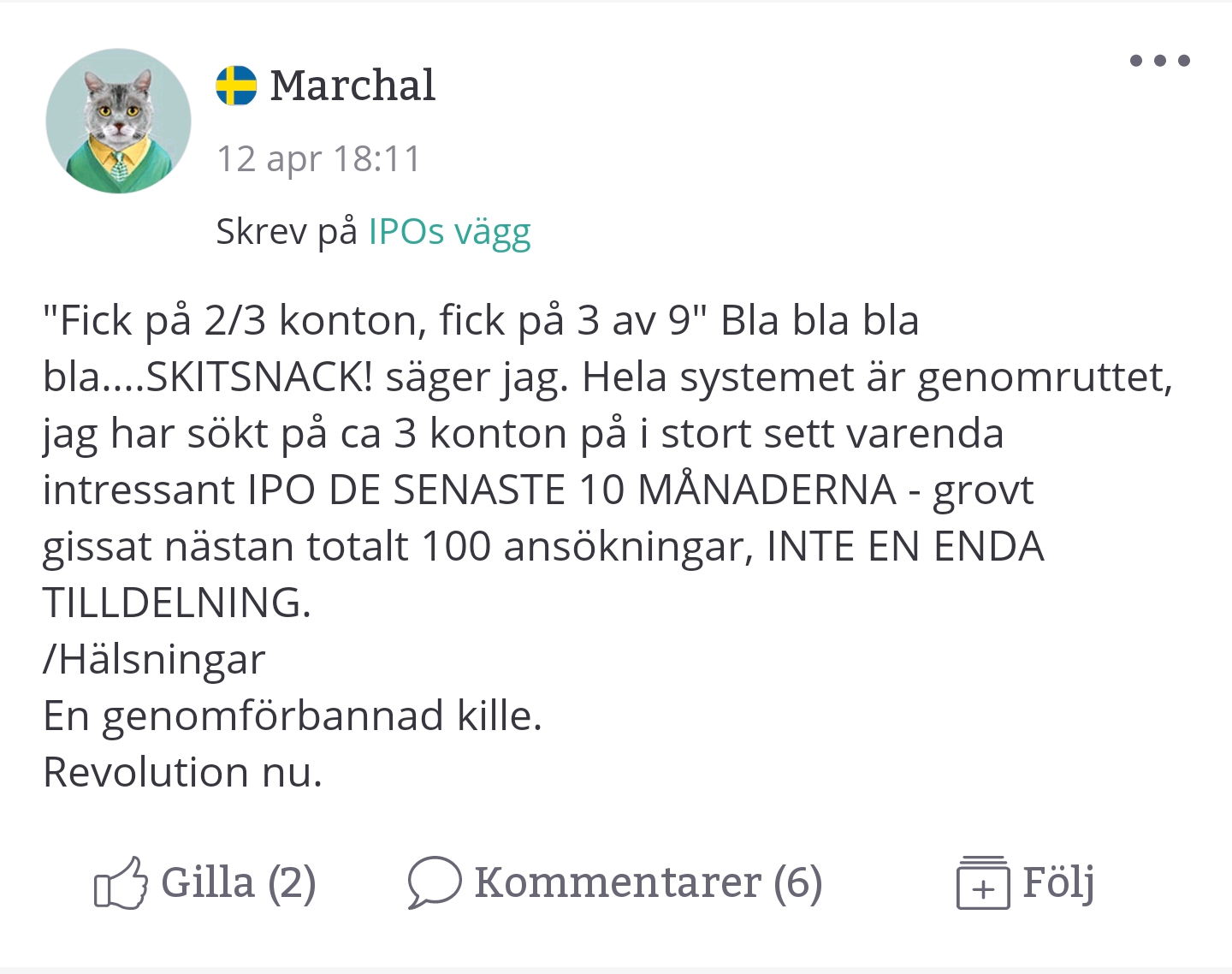Open the Marchal username profile
1232x974 pixels.
352,86
